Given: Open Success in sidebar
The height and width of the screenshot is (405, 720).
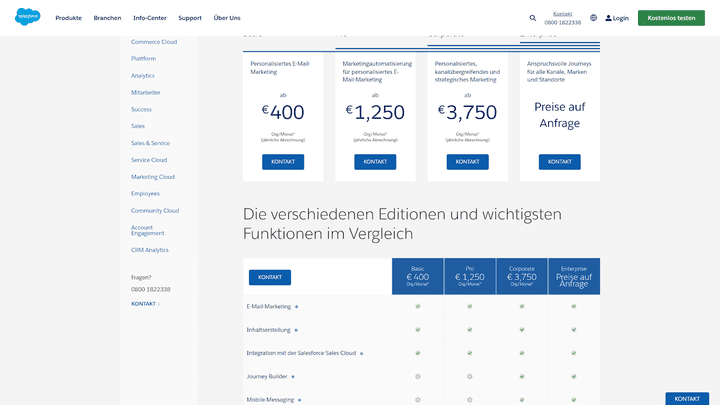Looking at the screenshot, I should click(x=141, y=109).
